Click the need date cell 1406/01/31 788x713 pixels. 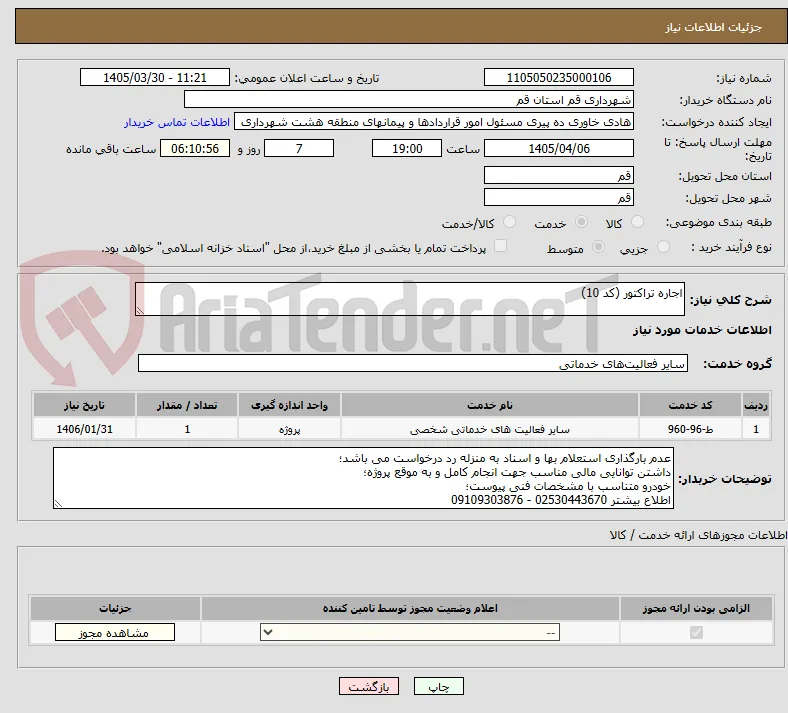pyautogui.click(x=84, y=429)
